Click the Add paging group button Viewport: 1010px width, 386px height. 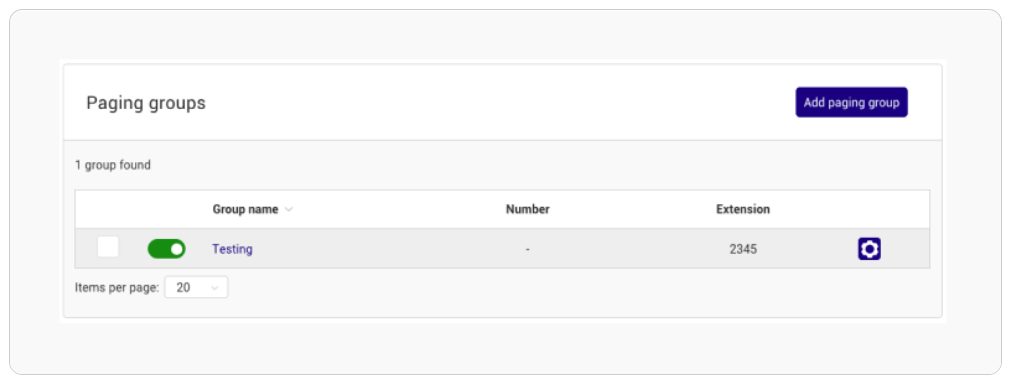point(852,102)
